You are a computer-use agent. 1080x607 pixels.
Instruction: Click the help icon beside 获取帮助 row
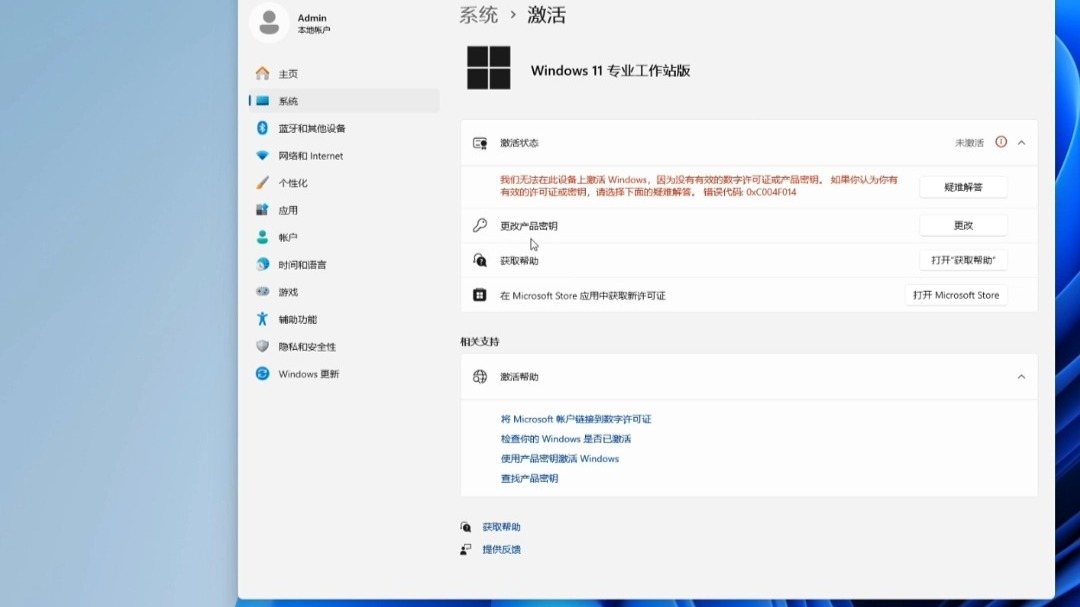(x=480, y=260)
